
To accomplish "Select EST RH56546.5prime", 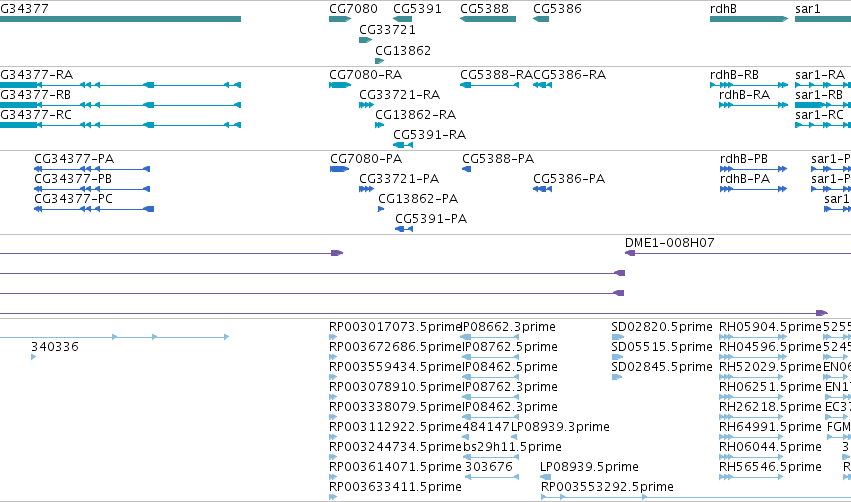I will (752, 478).
